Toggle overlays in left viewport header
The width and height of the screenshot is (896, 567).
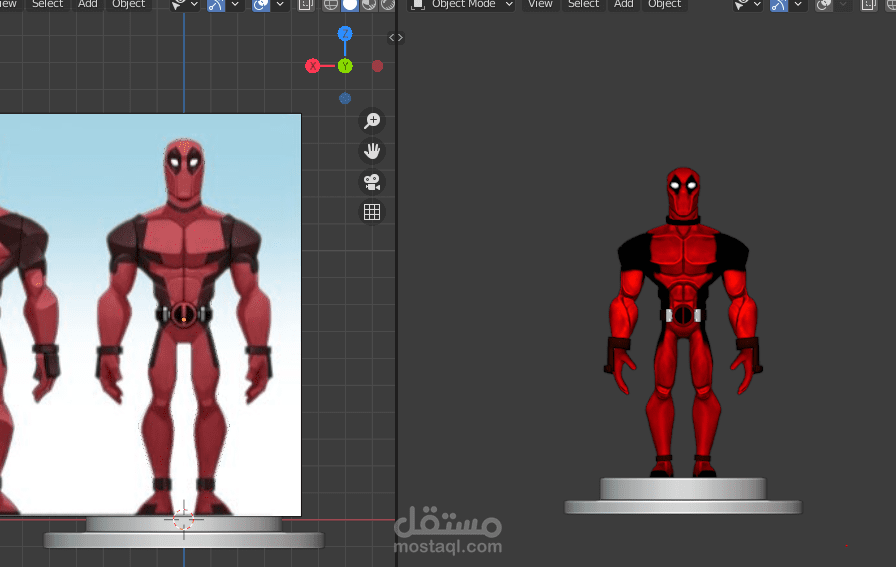tap(261, 5)
